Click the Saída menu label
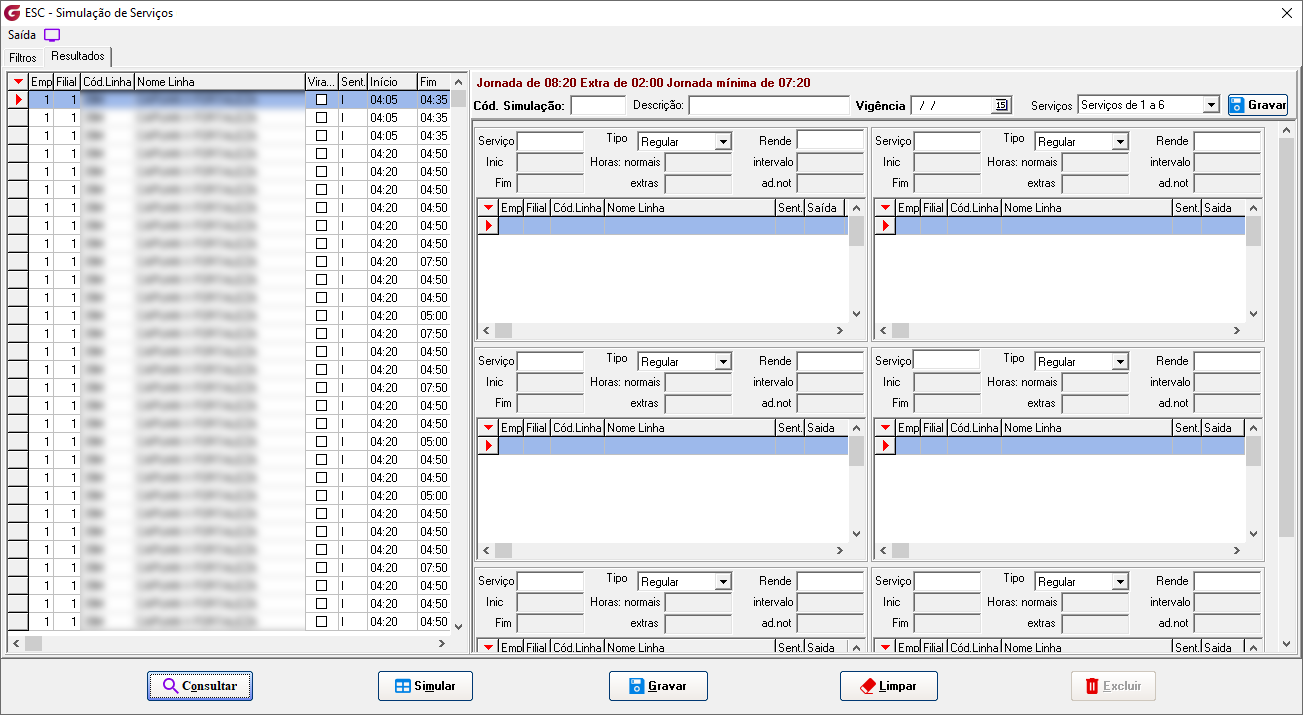Viewport: 1303px width, 715px height. tap(21, 35)
